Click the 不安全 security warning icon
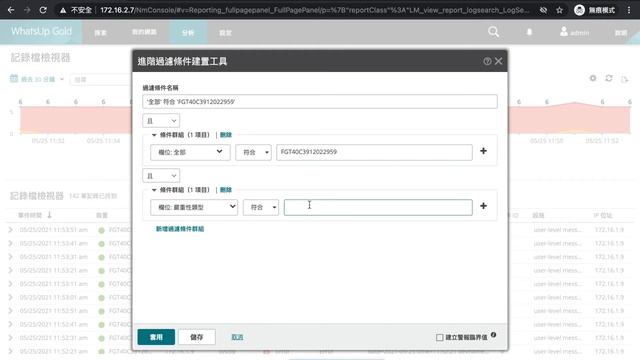This screenshot has height=360, width=640. pos(63,10)
